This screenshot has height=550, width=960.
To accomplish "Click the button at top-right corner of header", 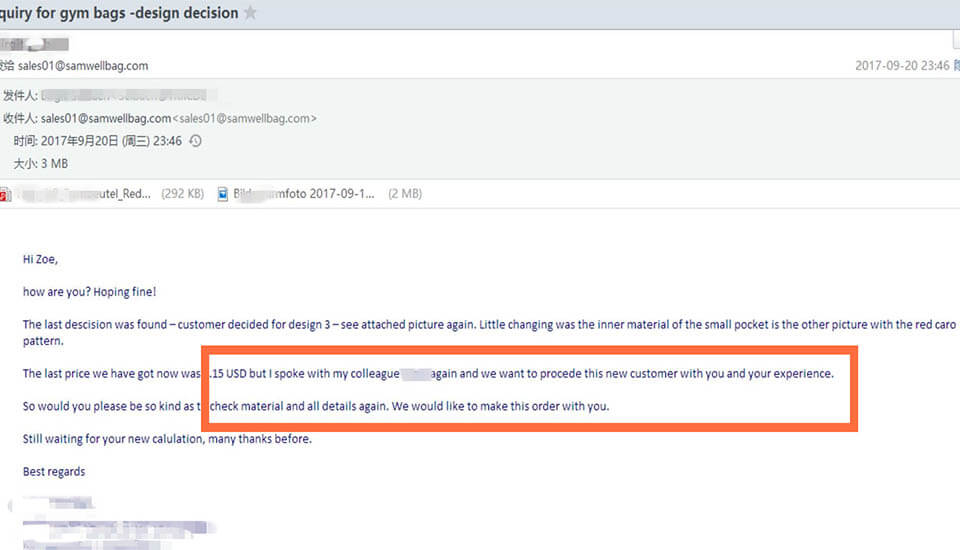I will pyautogui.click(x=954, y=40).
